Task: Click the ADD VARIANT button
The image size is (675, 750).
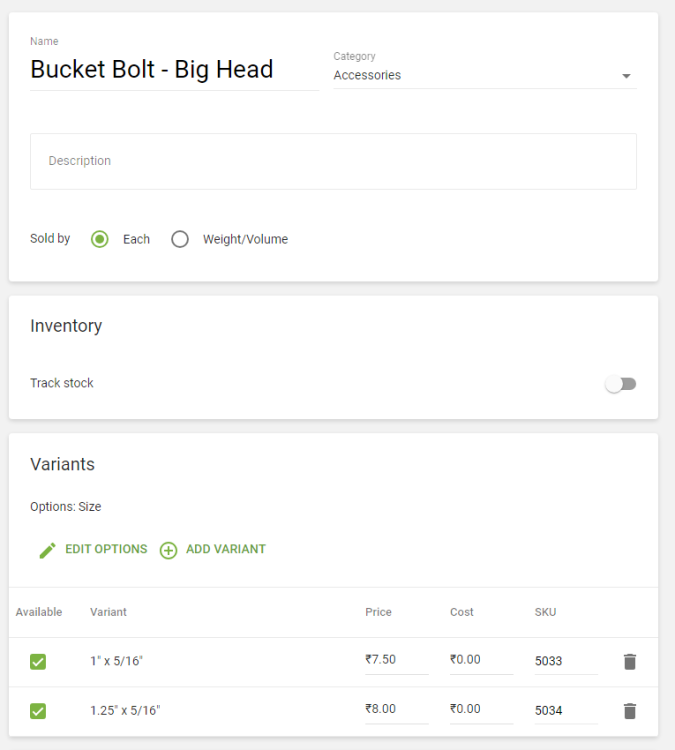Action: [226, 549]
